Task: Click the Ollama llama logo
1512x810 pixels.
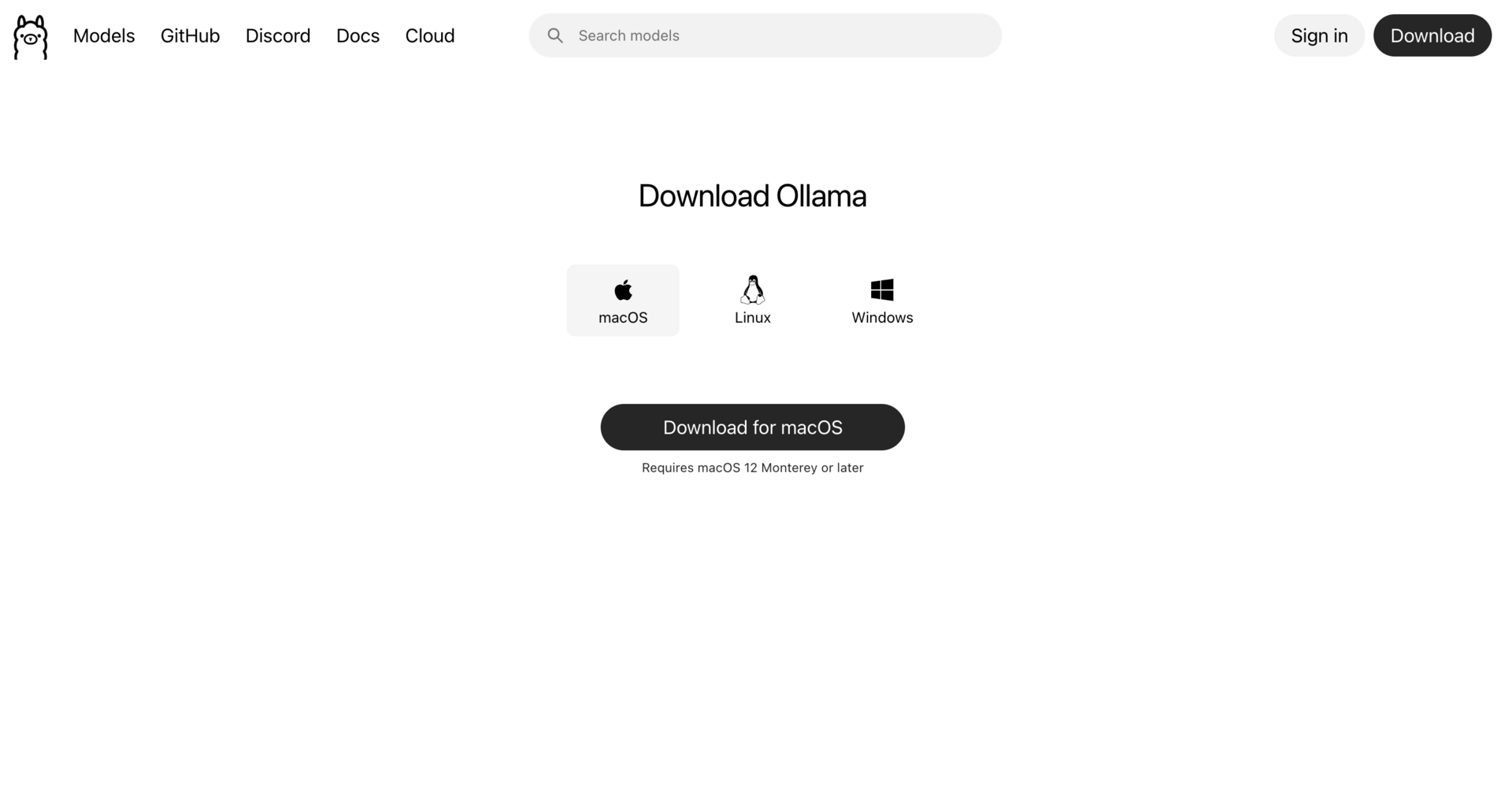Action: (31, 37)
